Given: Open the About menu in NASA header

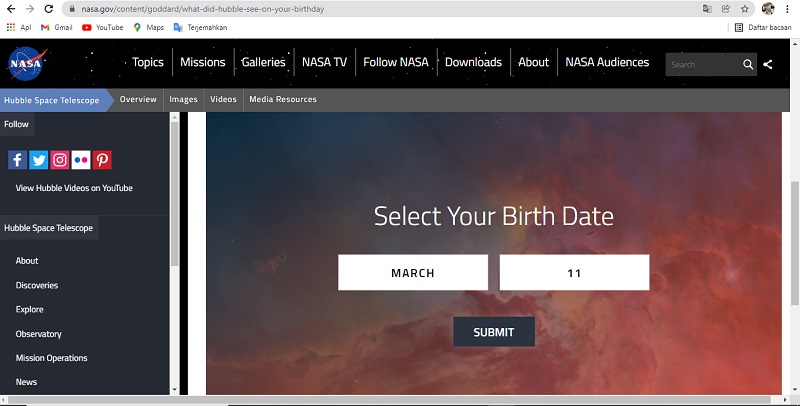Looking at the screenshot, I should (x=534, y=62).
